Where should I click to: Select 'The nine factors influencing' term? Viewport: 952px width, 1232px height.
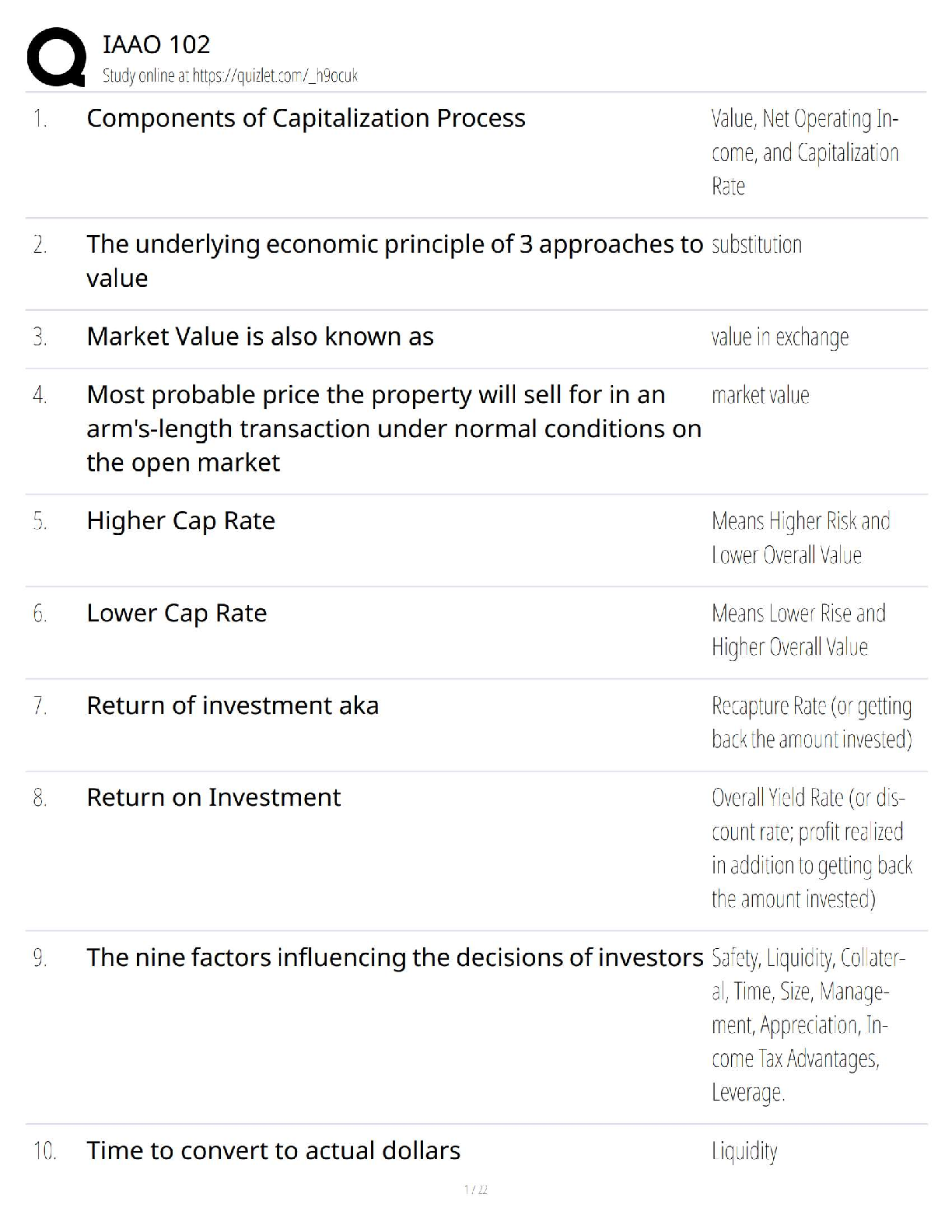[x=394, y=957]
